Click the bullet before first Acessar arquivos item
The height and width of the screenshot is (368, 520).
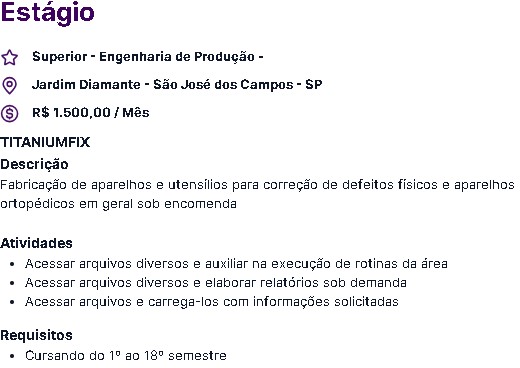point(12,264)
